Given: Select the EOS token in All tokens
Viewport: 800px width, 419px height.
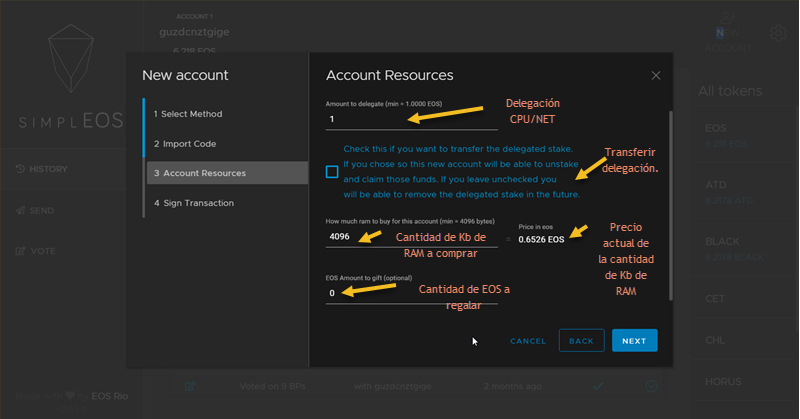Looking at the screenshot, I should point(745,135).
